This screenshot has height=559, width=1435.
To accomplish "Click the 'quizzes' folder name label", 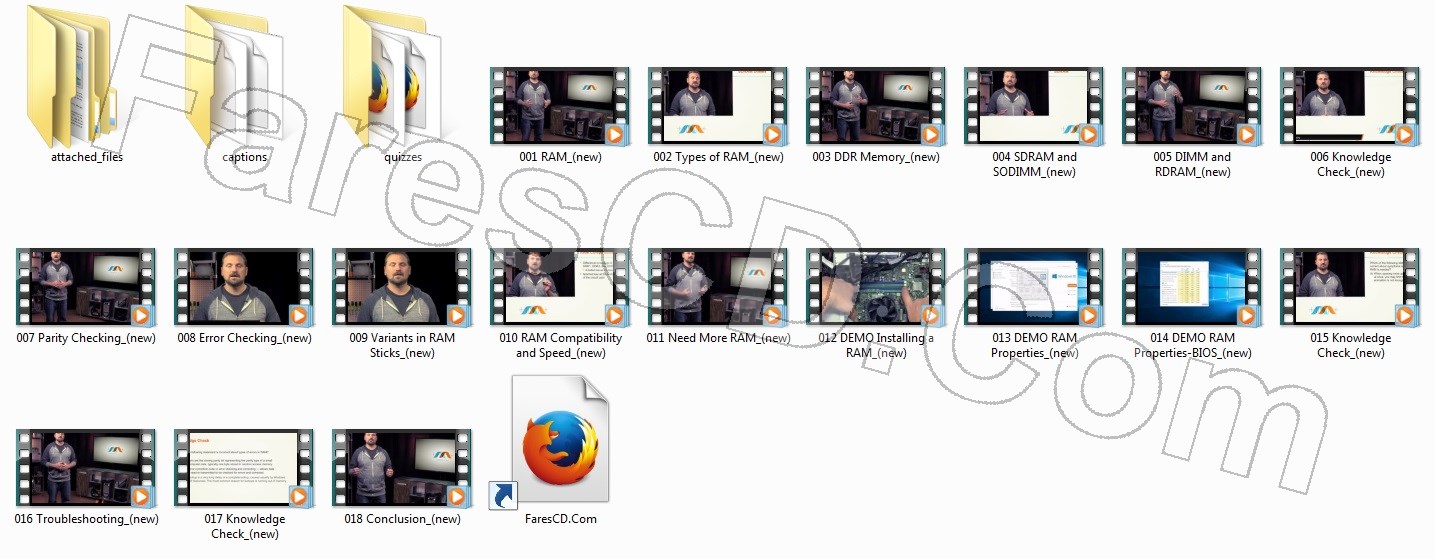I will coord(402,157).
